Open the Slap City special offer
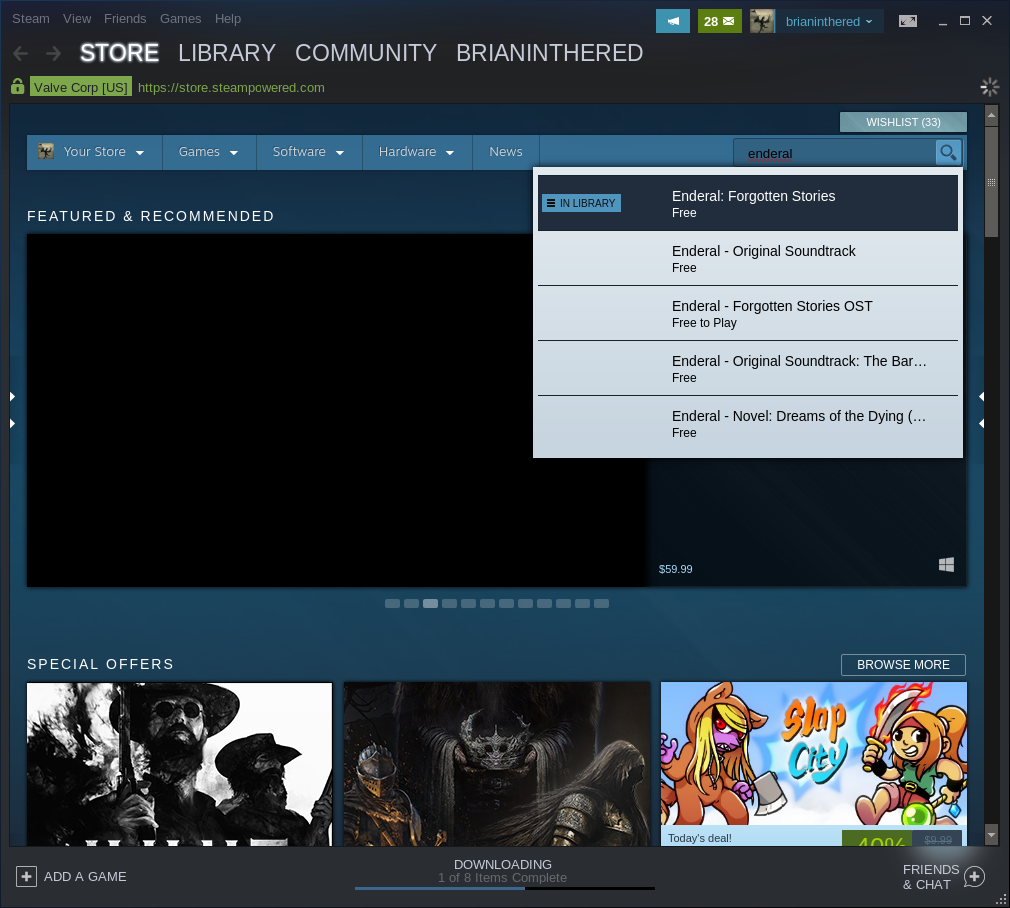Screen dimensions: 1010x908 click(x=814, y=764)
